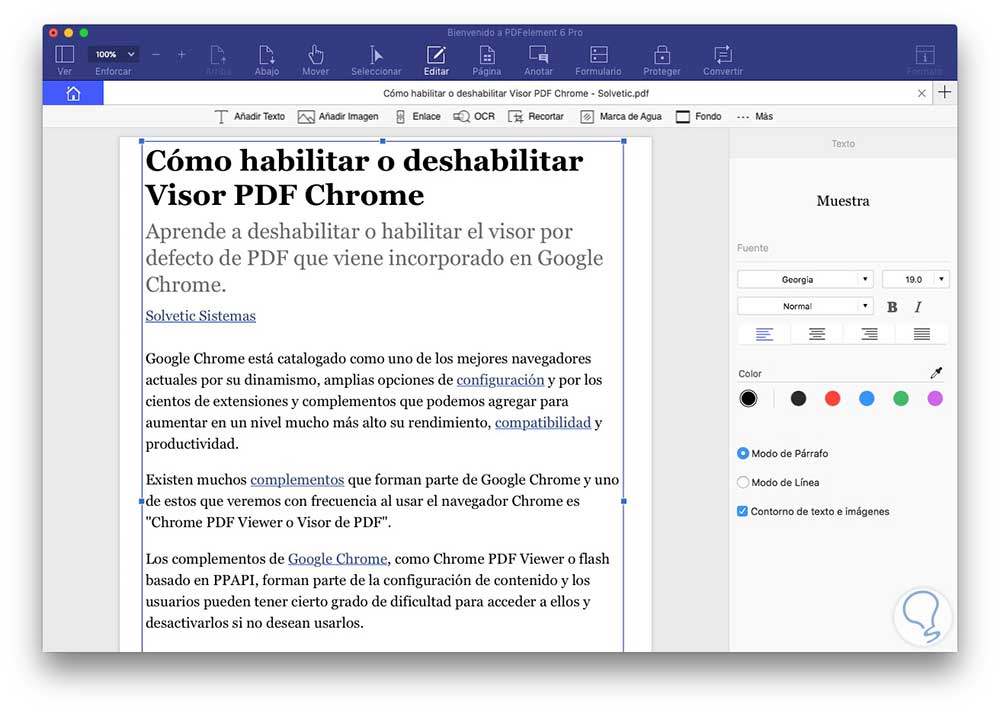The height and width of the screenshot is (713, 1000).
Task: Open the 19.0 font size dropdown
Action: pos(916,279)
